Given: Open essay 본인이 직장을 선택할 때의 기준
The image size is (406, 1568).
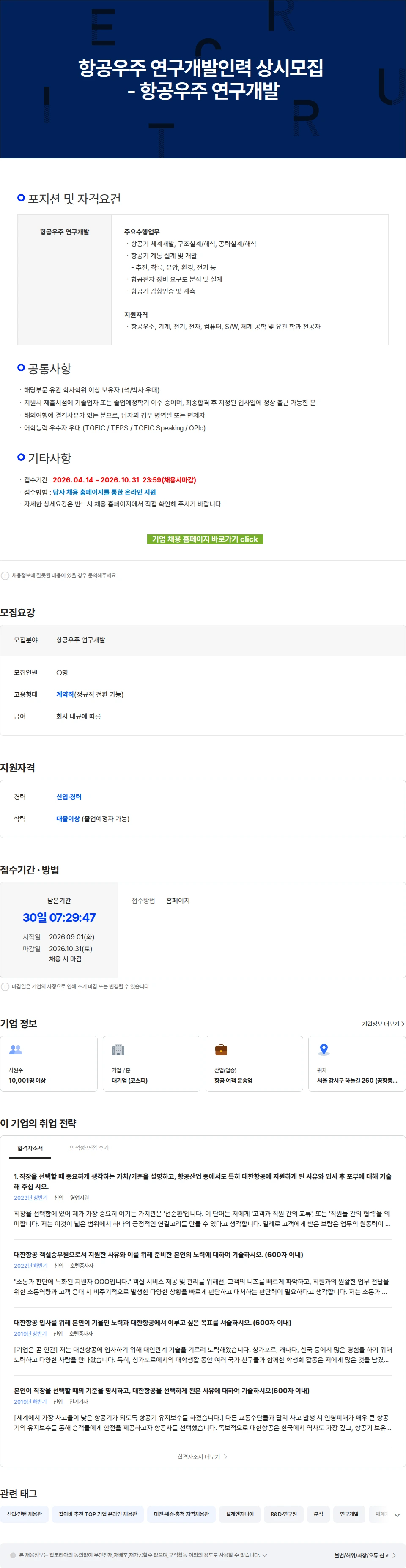Looking at the screenshot, I should click(162, 1390).
